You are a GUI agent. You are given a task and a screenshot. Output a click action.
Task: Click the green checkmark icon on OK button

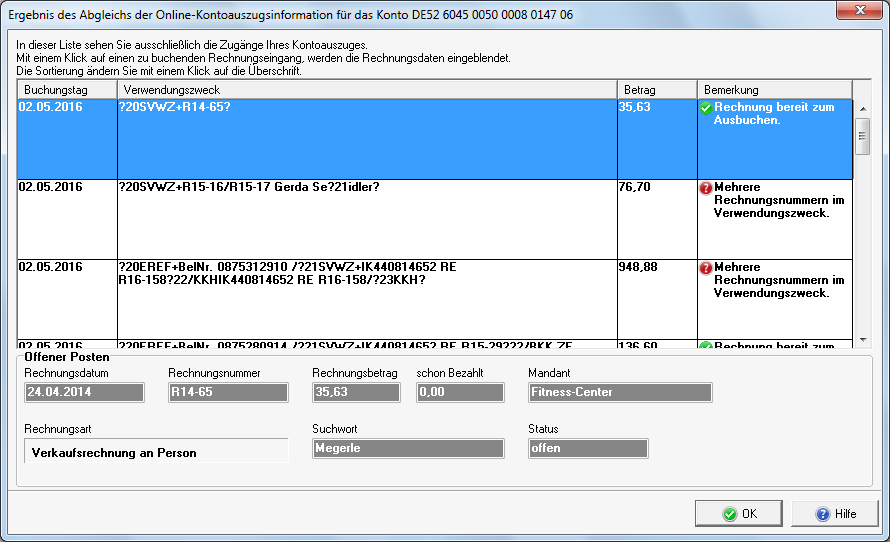729,514
